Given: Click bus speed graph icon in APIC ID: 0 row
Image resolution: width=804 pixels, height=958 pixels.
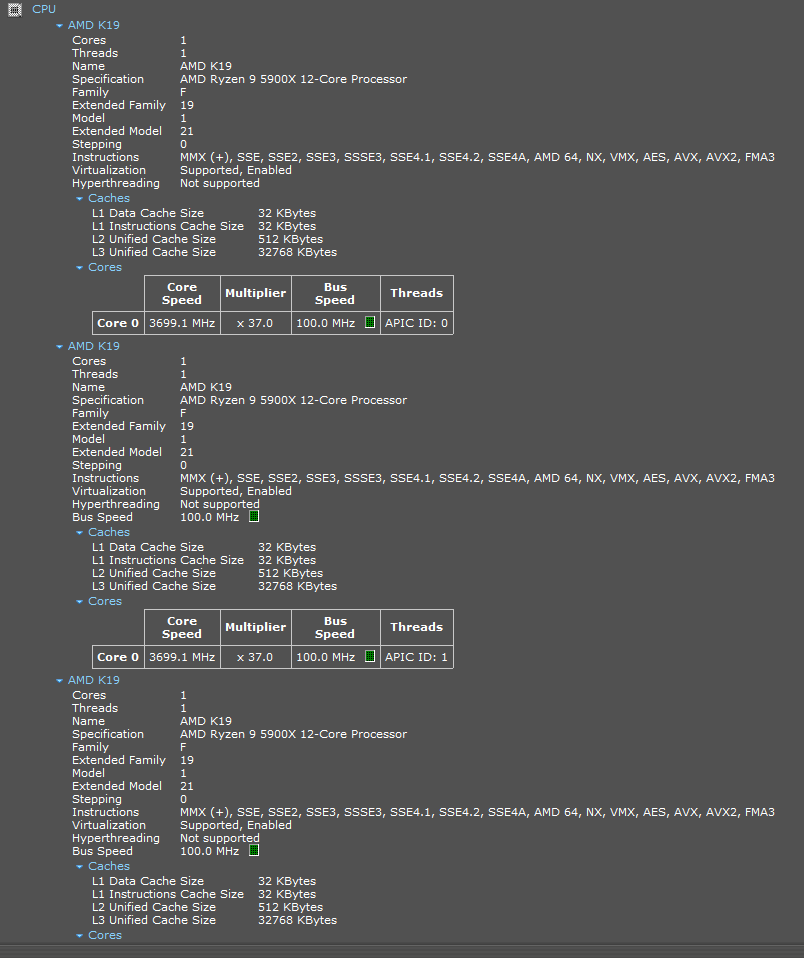Looking at the screenshot, I should [x=370, y=322].
